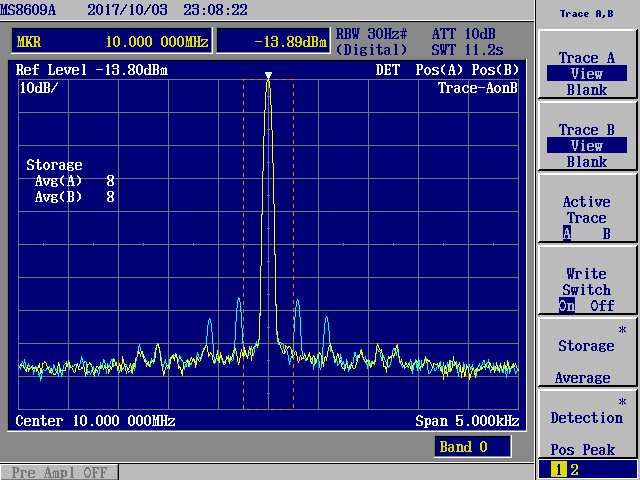Set Trace B to View
Viewport: 640px width, 480px height.
[587, 146]
